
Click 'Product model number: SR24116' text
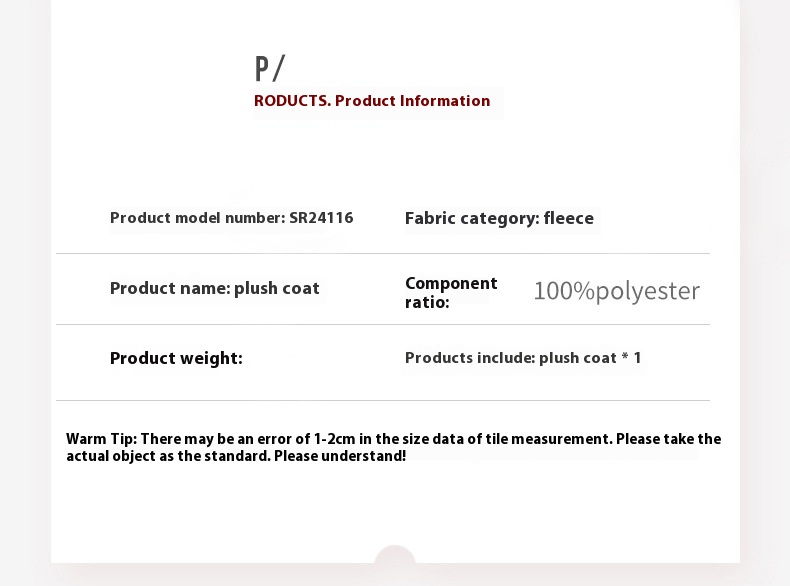[232, 218]
